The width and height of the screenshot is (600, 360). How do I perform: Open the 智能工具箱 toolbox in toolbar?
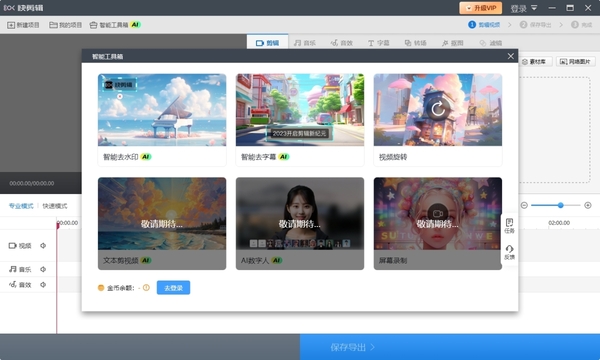(x=115, y=25)
